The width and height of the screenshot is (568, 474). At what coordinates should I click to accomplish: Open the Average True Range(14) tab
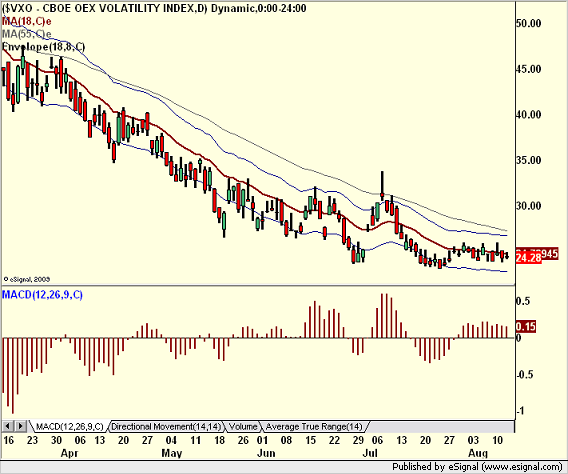click(x=314, y=427)
